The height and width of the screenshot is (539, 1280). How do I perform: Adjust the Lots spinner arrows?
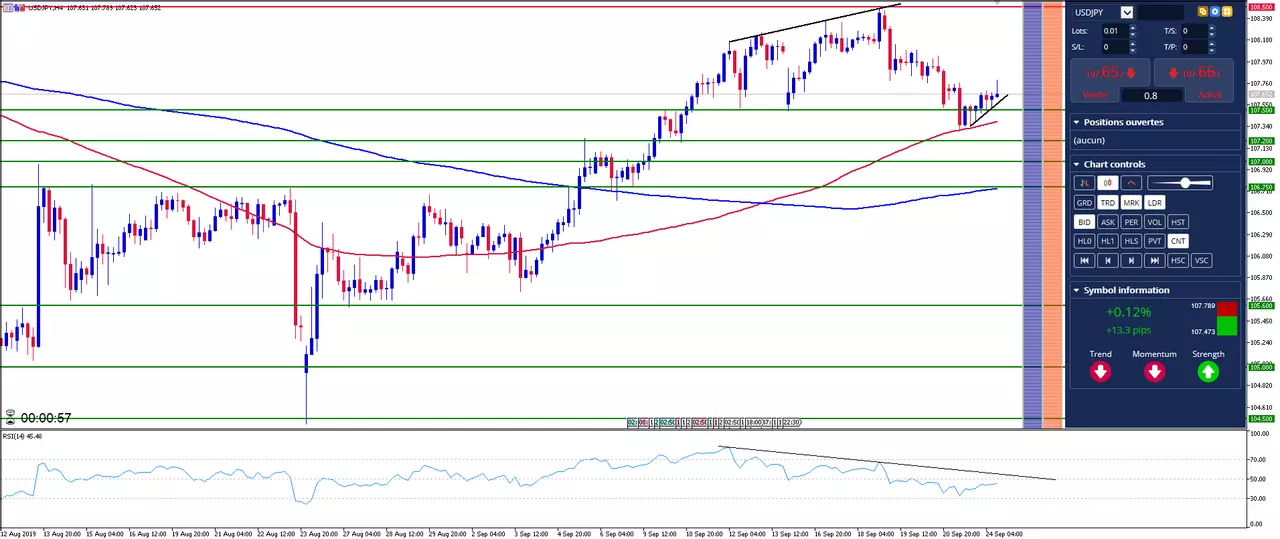click(x=1133, y=31)
